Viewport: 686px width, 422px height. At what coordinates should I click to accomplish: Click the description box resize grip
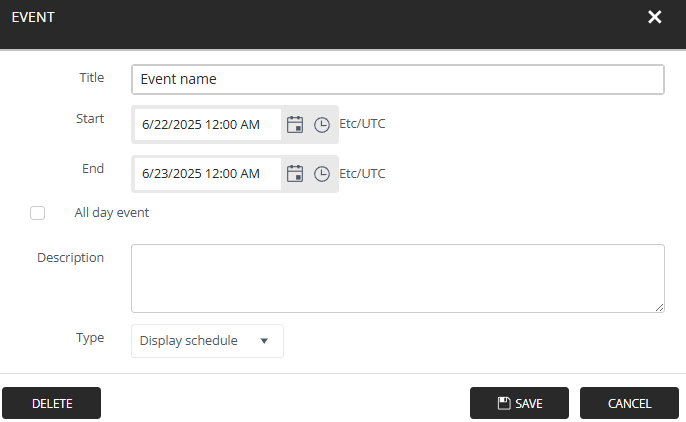659,307
